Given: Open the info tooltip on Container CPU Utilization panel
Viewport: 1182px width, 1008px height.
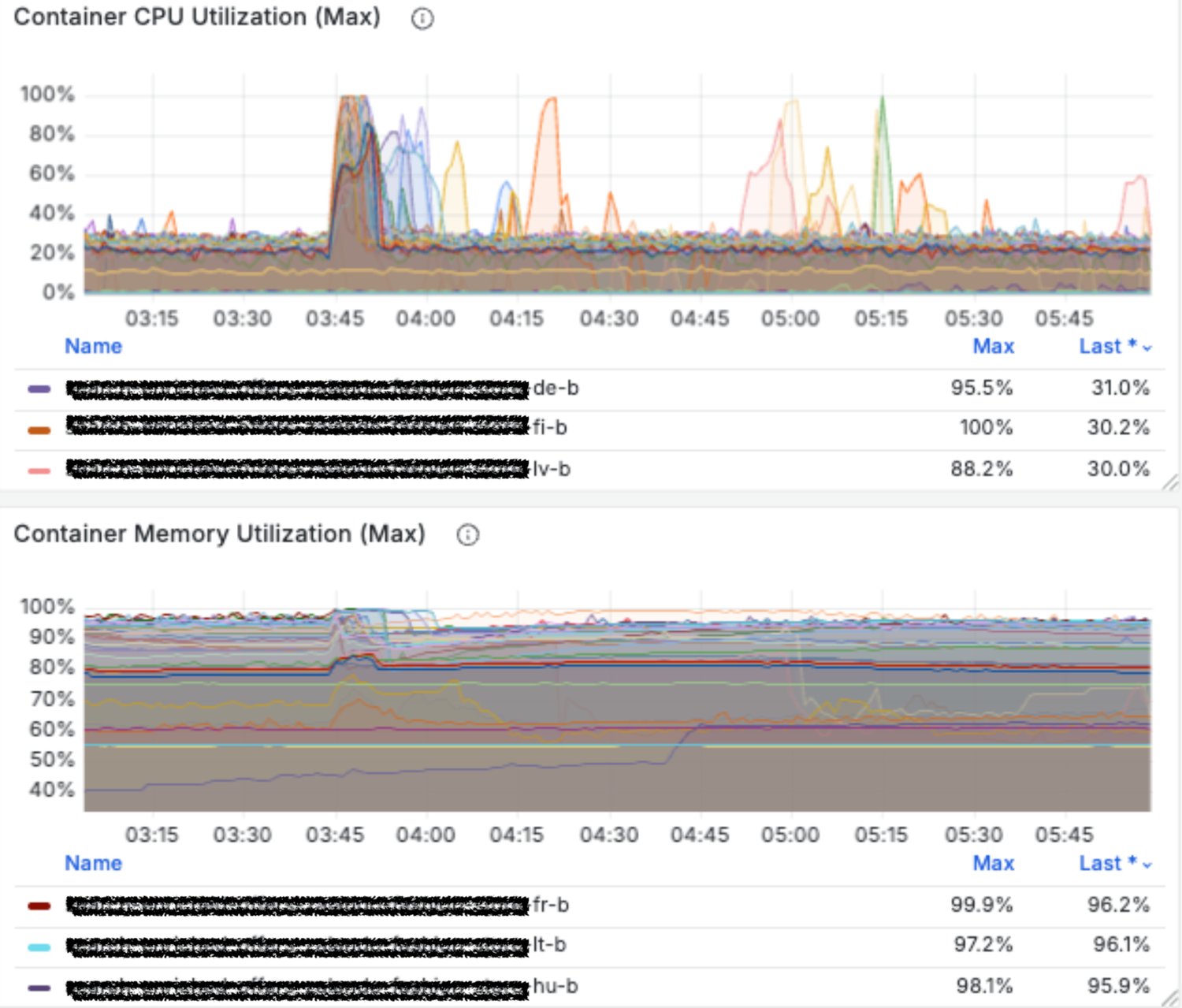Looking at the screenshot, I should [422, 19].
